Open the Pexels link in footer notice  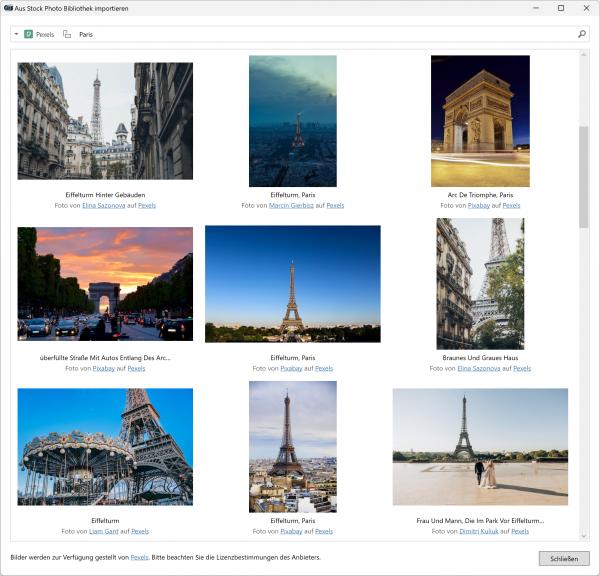pos(139,557)
